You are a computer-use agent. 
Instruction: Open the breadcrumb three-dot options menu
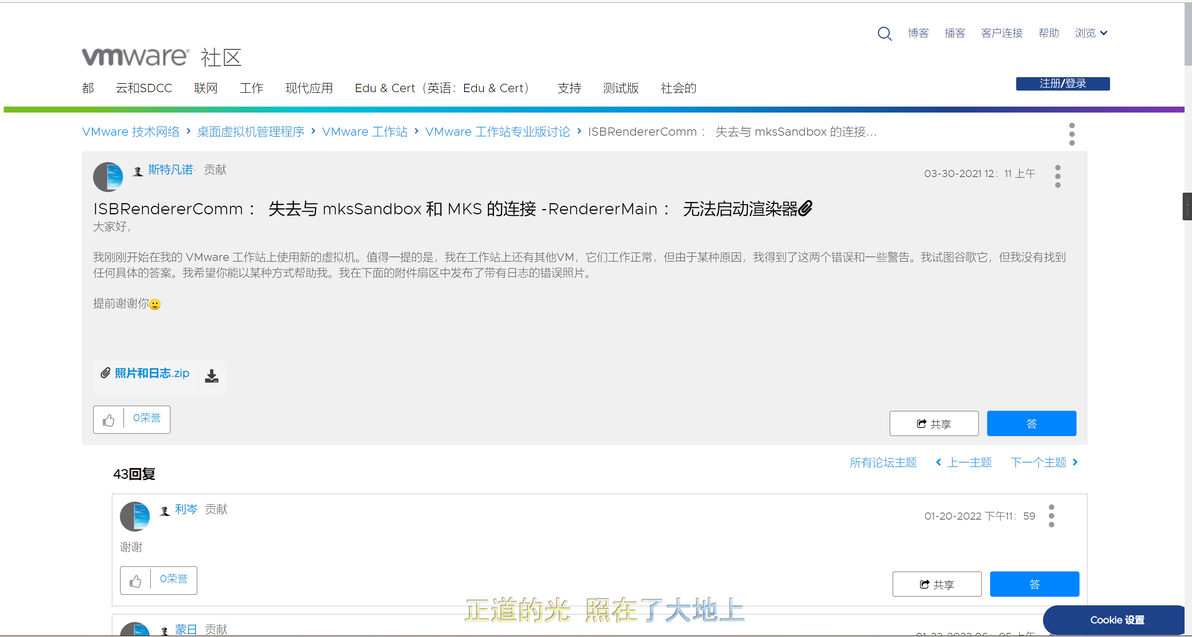[x=1072, y=134]
